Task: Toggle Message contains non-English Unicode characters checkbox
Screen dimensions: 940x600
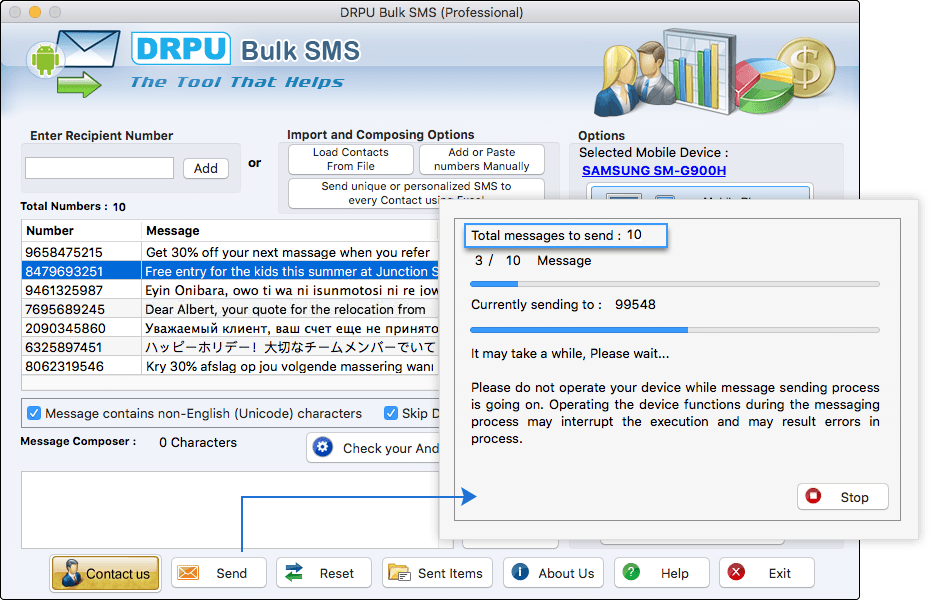Action: (x=34, y=413)
